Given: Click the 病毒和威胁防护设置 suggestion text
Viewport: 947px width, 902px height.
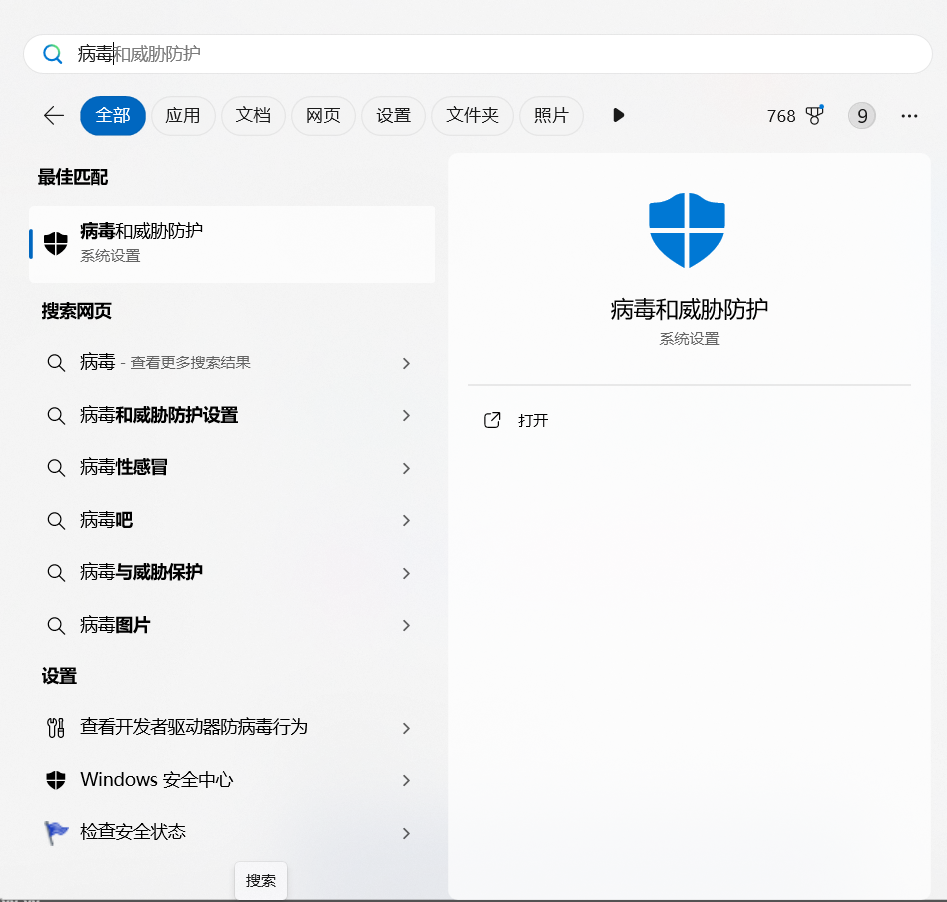Looking at the screenshot, I should [x=159, y=415].
